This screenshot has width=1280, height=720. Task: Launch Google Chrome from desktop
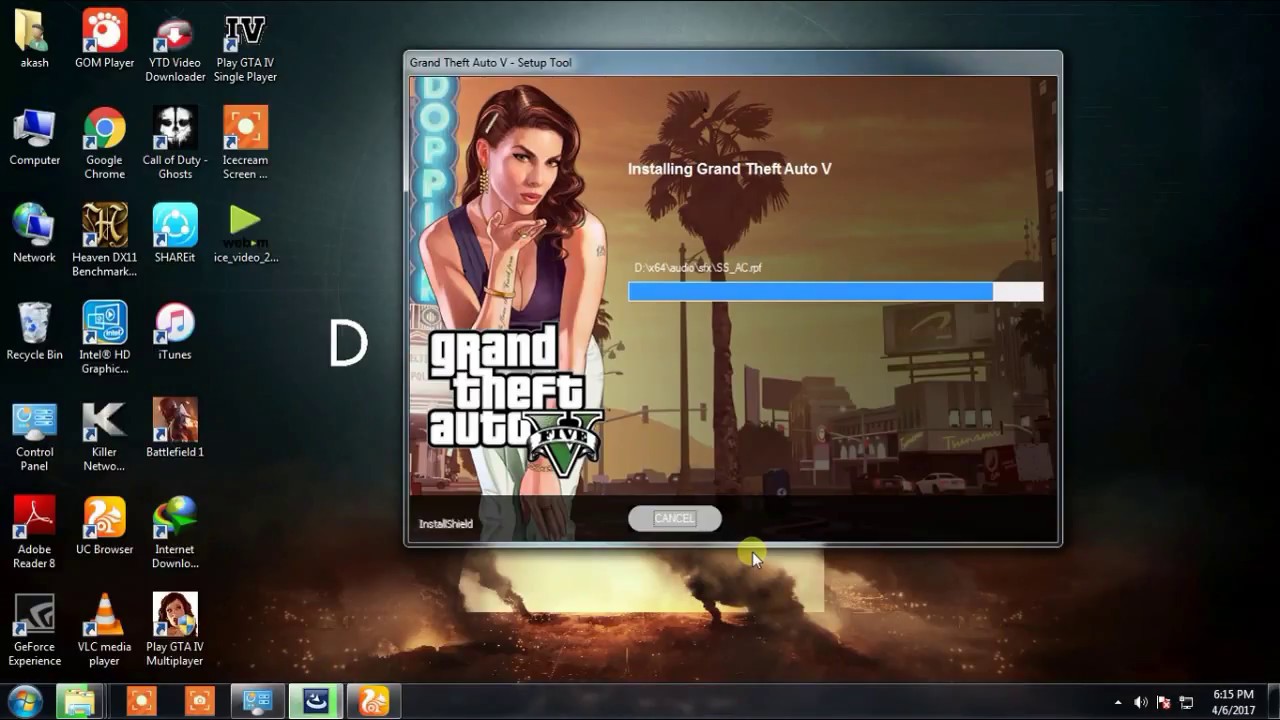click(104, 144)
